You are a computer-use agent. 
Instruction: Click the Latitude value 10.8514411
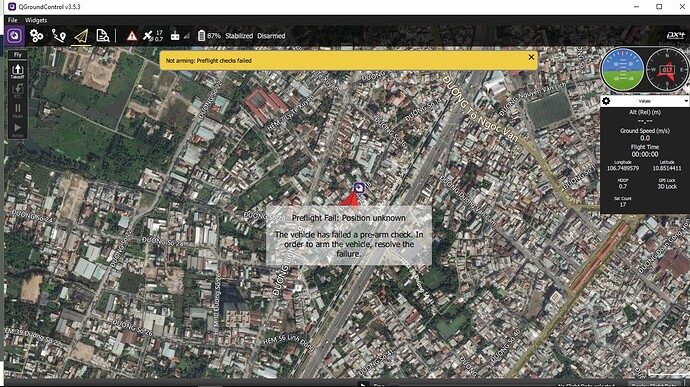click(667, 168)
